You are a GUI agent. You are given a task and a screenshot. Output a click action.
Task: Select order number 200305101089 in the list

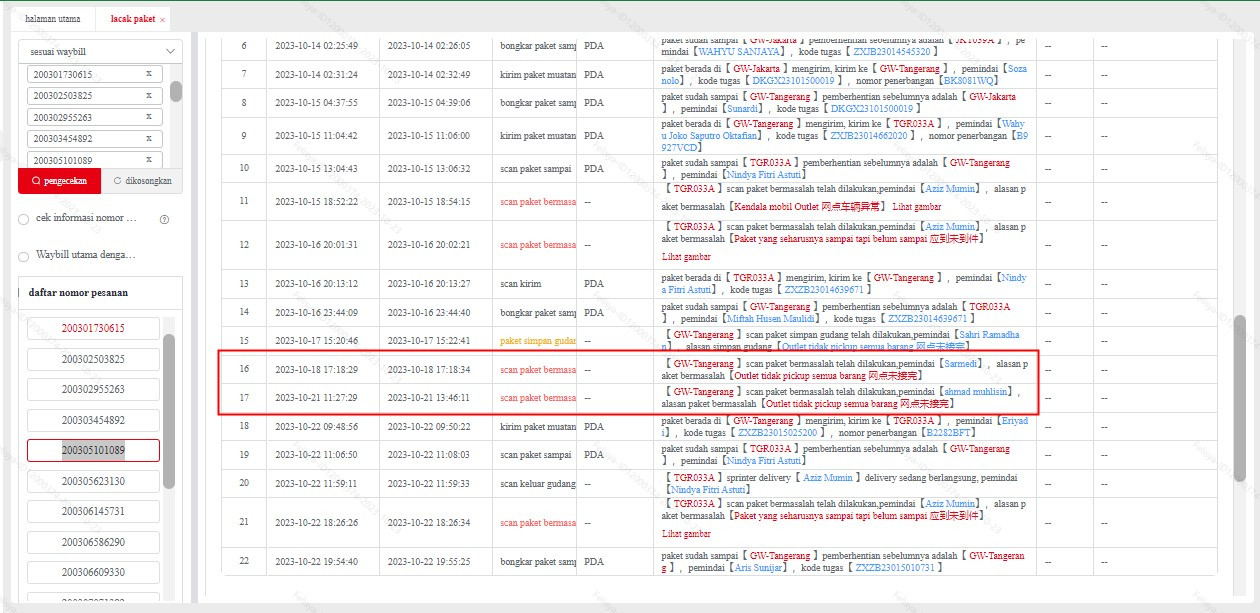click(93, 450)
